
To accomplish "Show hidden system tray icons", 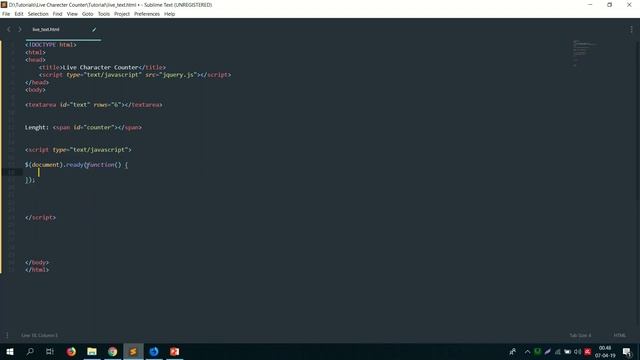I will tap(527, 351).
